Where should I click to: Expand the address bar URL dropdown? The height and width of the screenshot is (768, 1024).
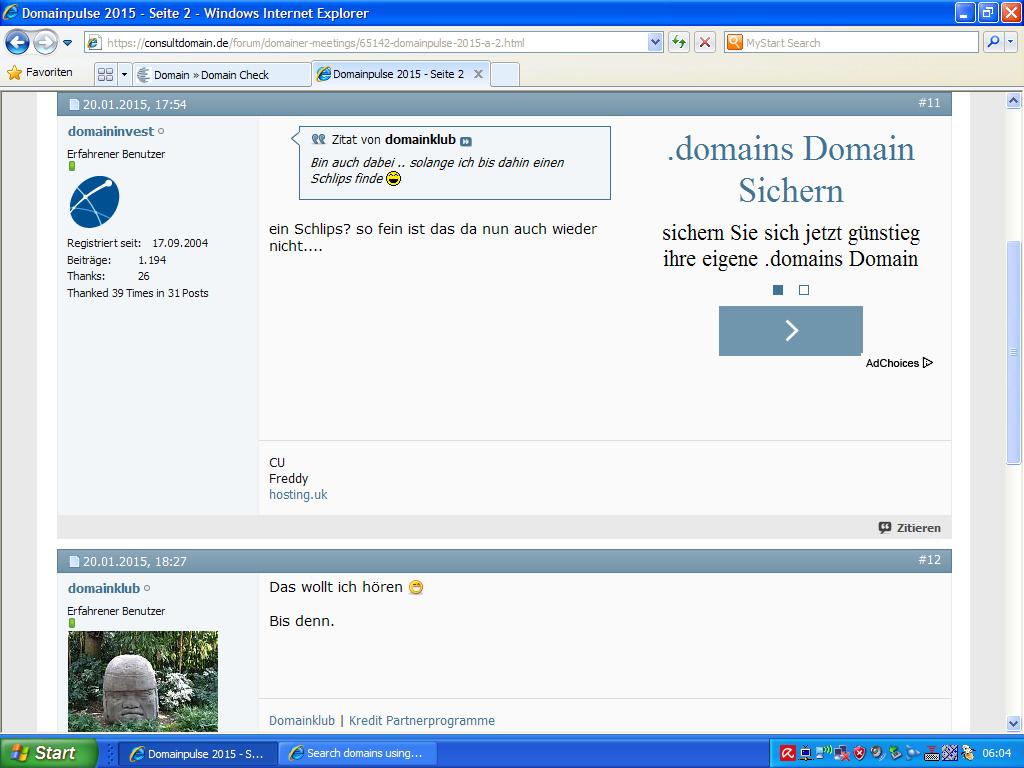coord(655,42)
